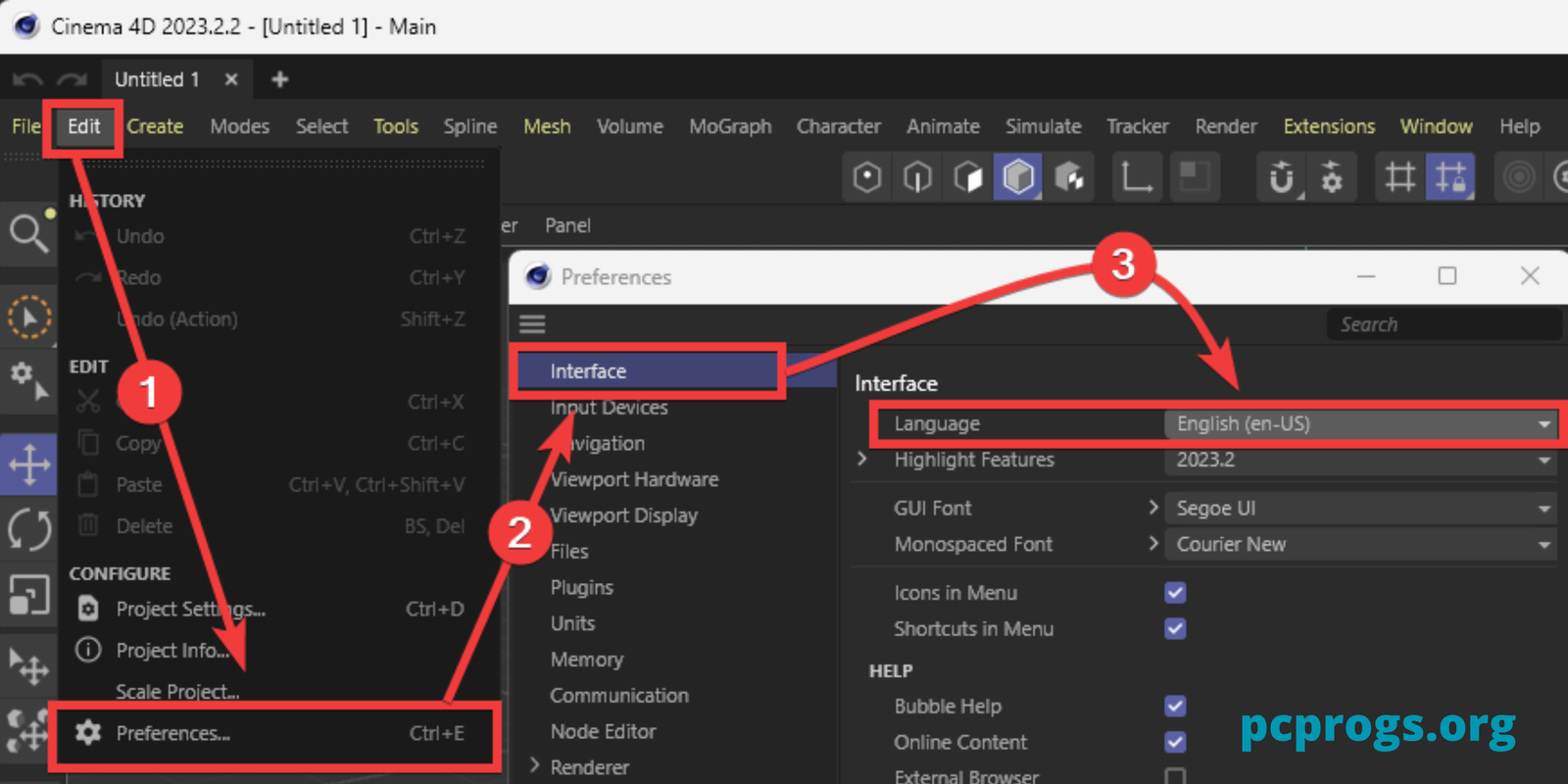Click Project Settings document-gear icon
Image resolution: width=1568 pixels, height=784 pixels.
[x=88, y=609]
